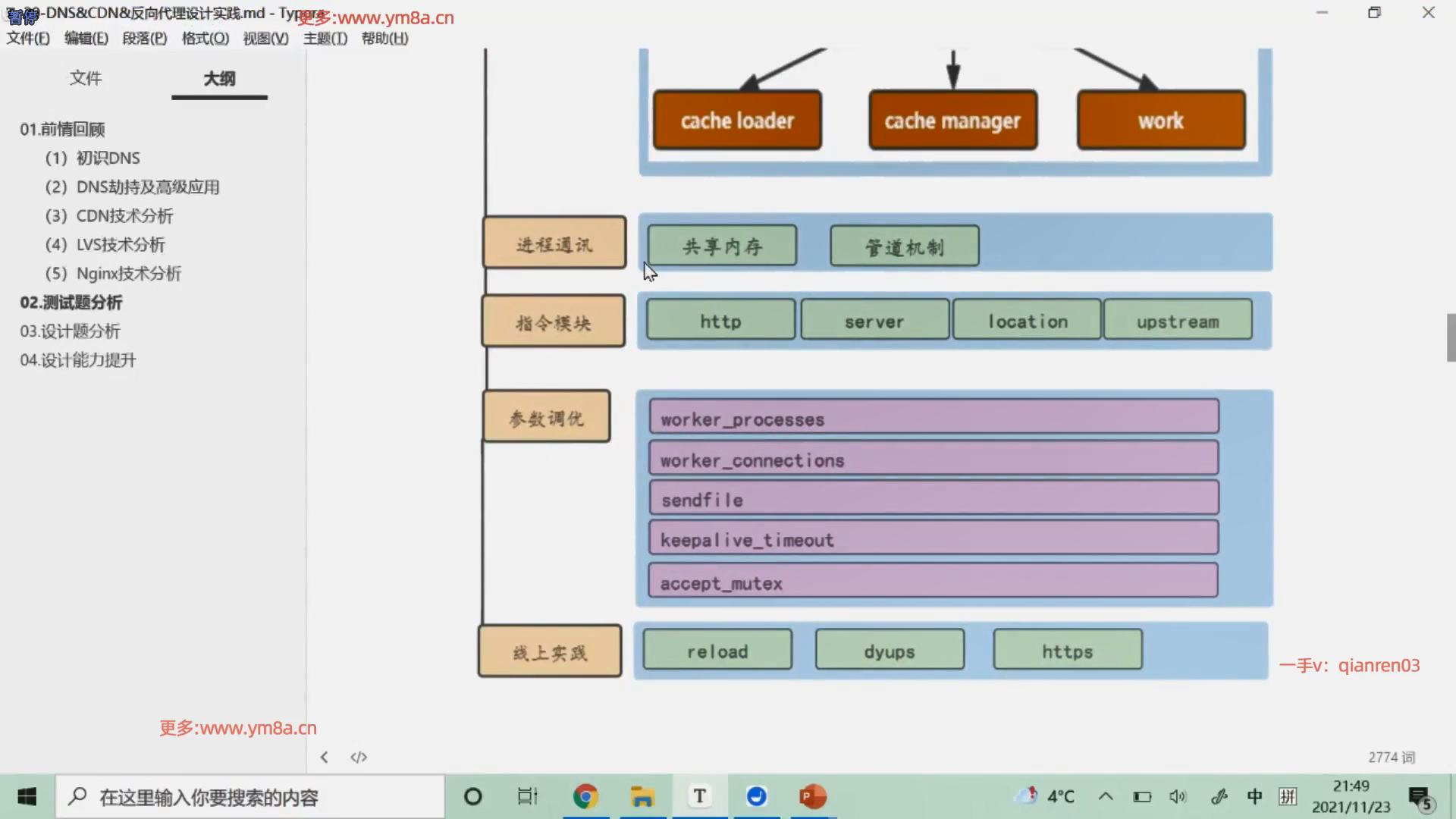Click the volume speaker icon
This screenshot has height=819, width=1456.
(1177, 796)
